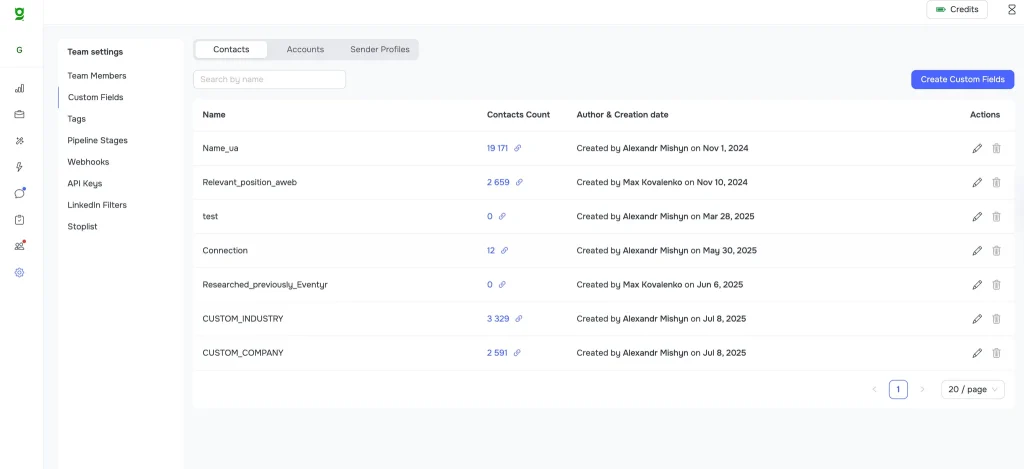
Task: Delete the test custom field
Action: (x=996, y=216)
